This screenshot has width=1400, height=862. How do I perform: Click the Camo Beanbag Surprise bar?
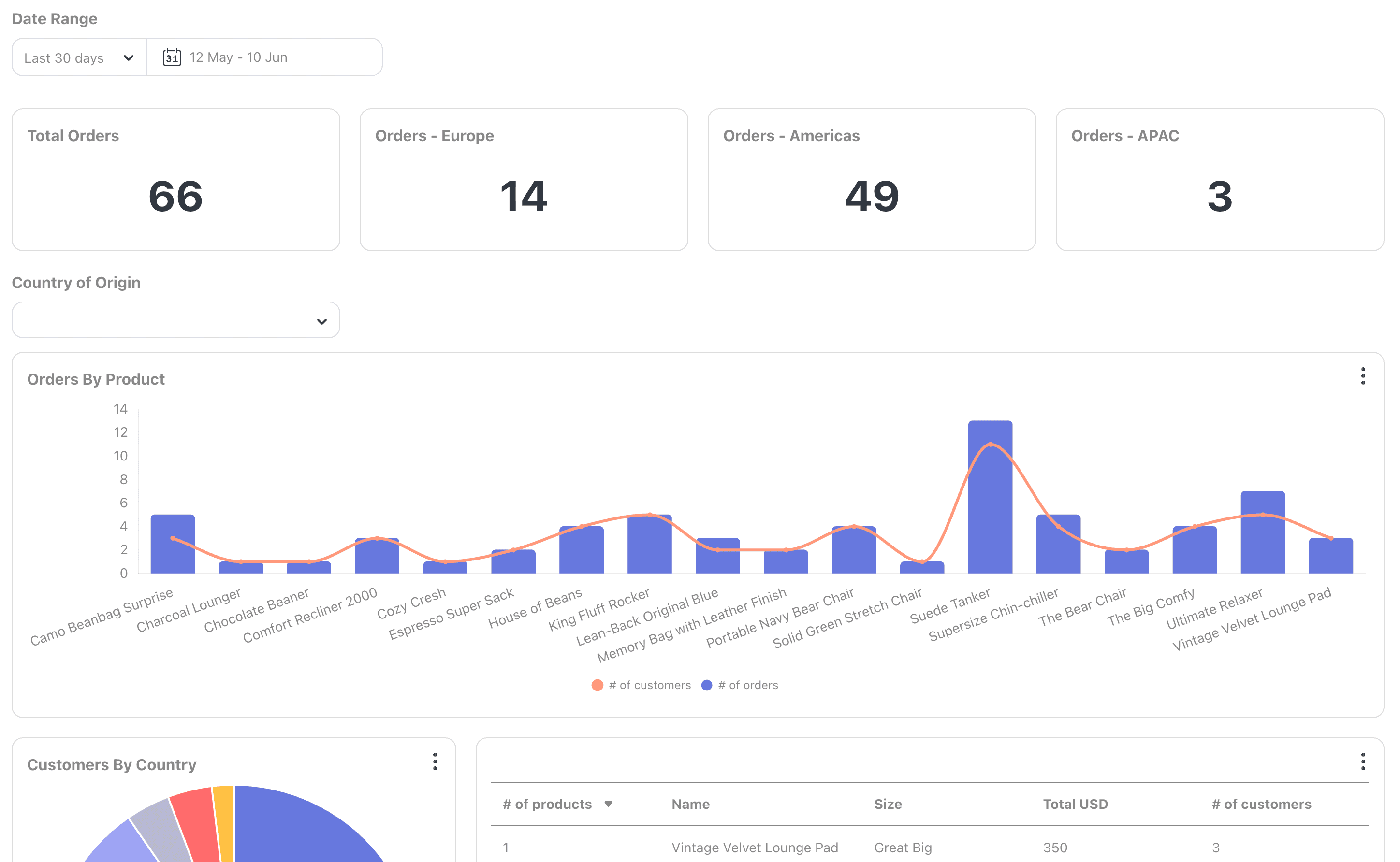(x=173, y=544)
